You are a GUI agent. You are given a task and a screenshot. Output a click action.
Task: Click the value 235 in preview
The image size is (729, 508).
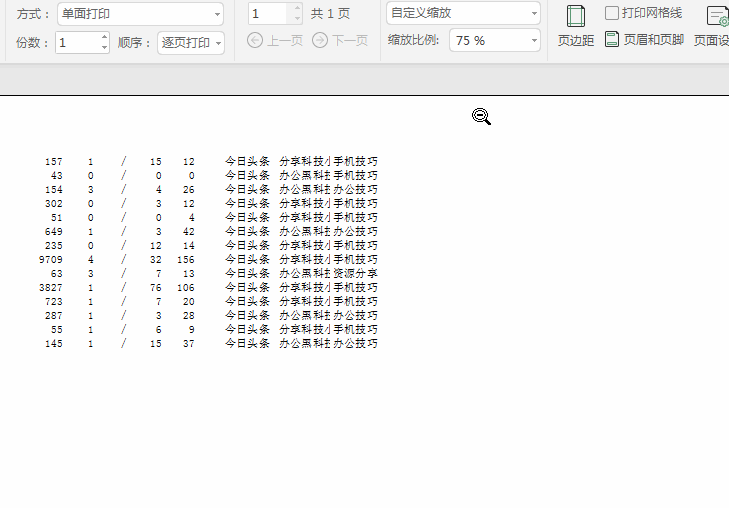click(53, 245)
